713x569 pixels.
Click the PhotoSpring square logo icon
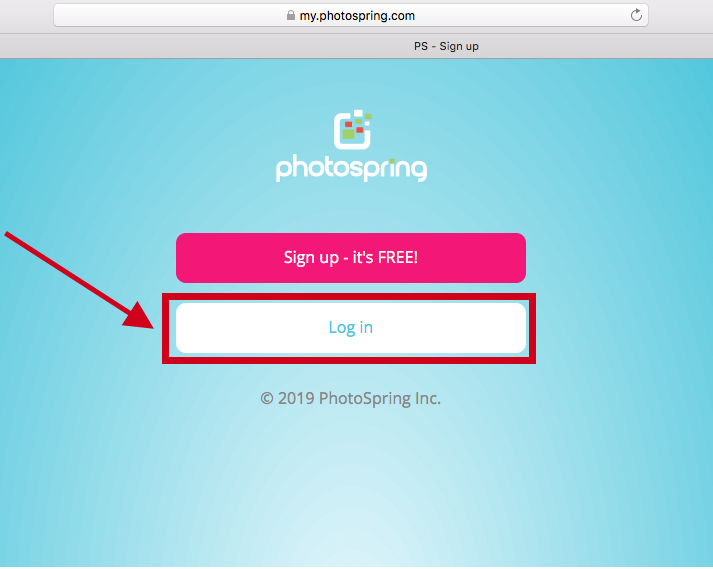(352, 130)
